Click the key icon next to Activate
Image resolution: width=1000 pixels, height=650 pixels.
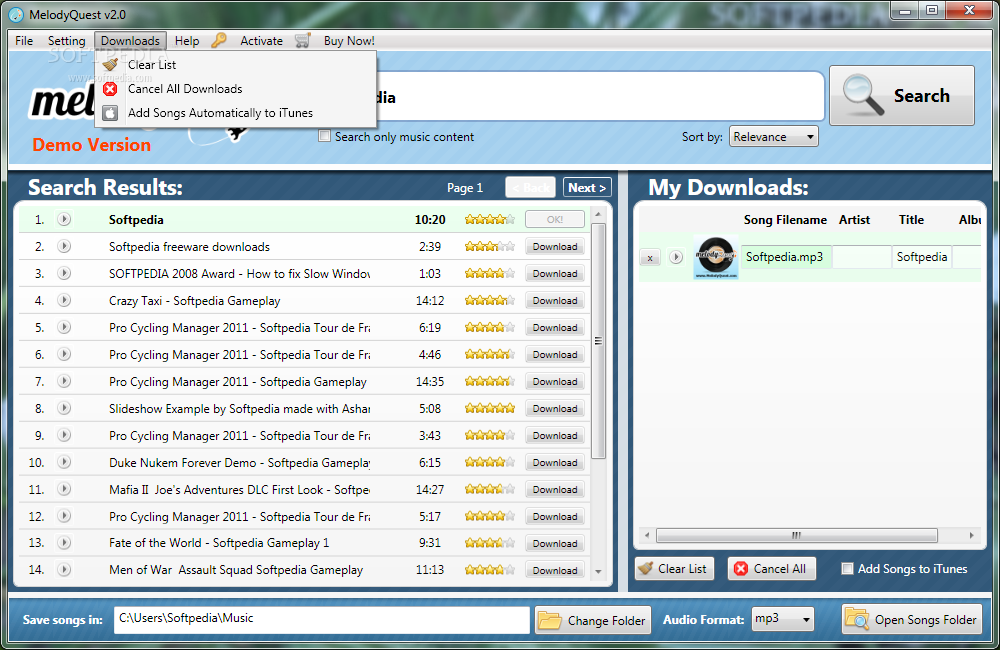tap(219, 40)
